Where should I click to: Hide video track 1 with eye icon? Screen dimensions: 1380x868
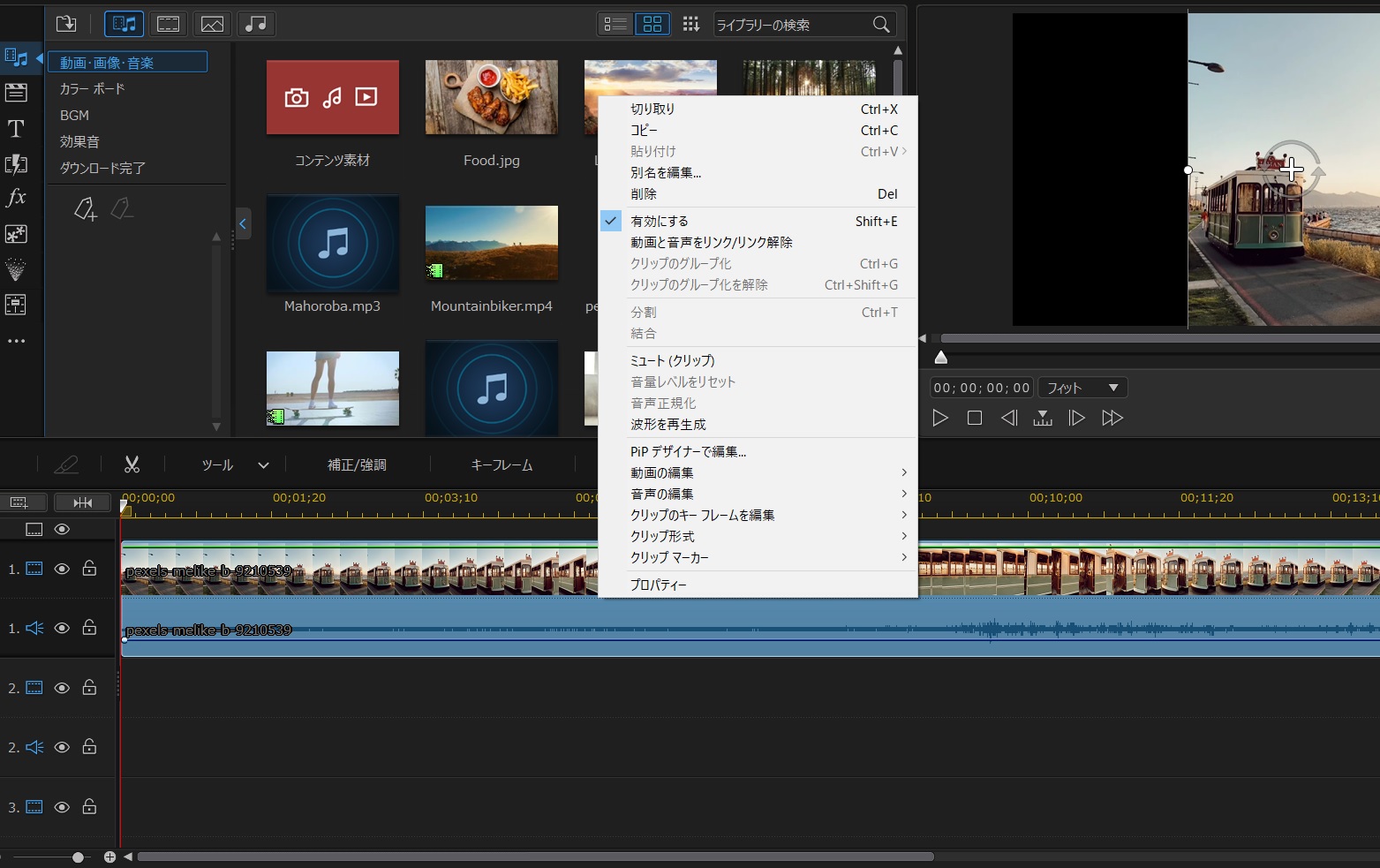pyautogui.click(x=62, y=569)
